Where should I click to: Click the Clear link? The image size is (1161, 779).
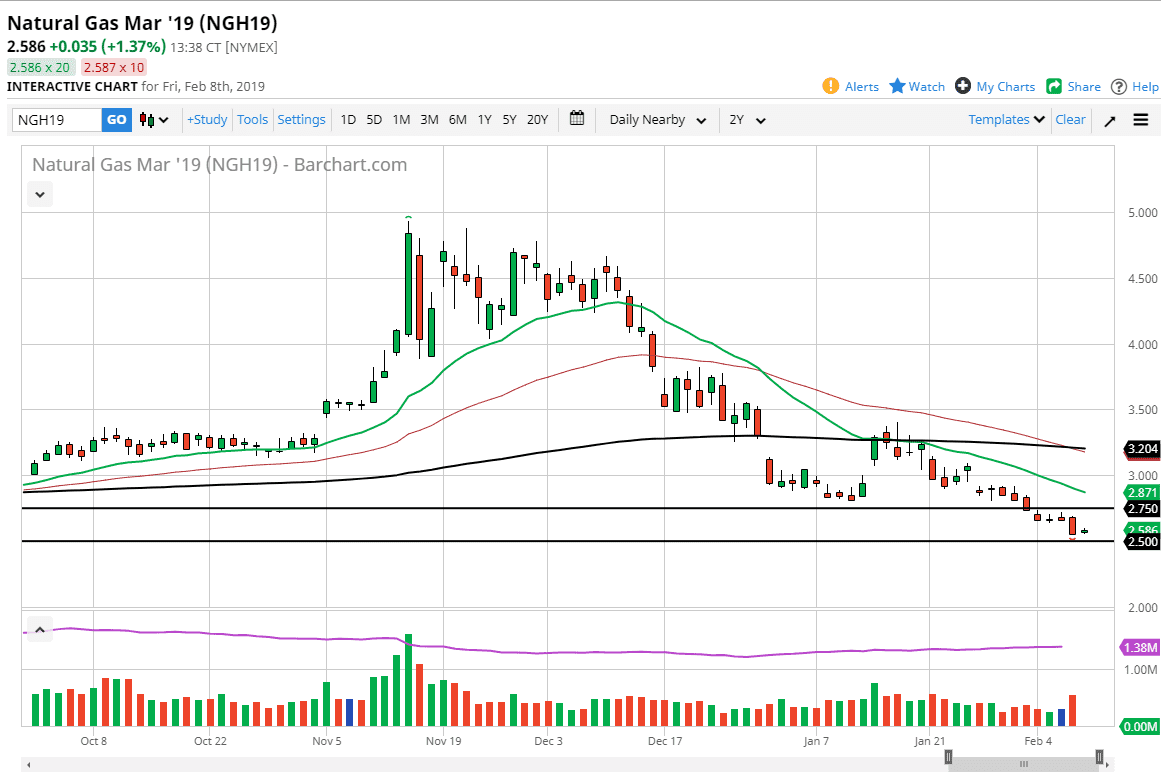[1070, 120]
